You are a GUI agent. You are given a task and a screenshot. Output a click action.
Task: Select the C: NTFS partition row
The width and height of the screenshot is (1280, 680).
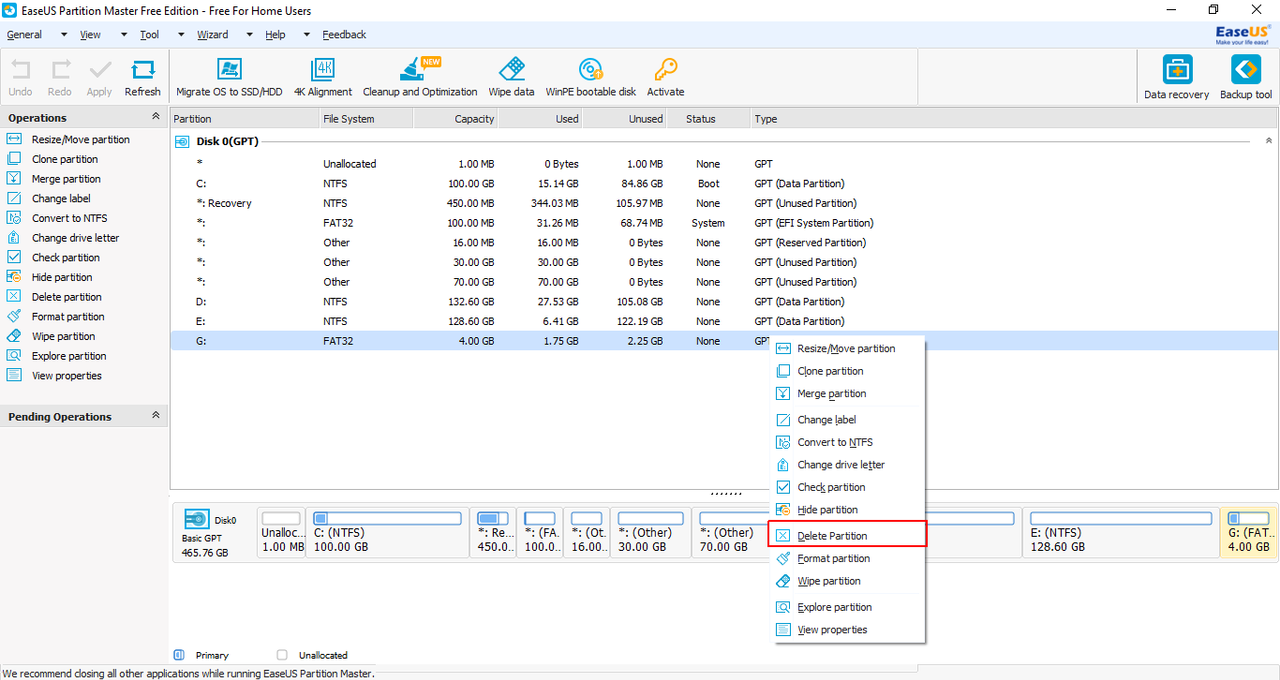[x=724, y=184]
